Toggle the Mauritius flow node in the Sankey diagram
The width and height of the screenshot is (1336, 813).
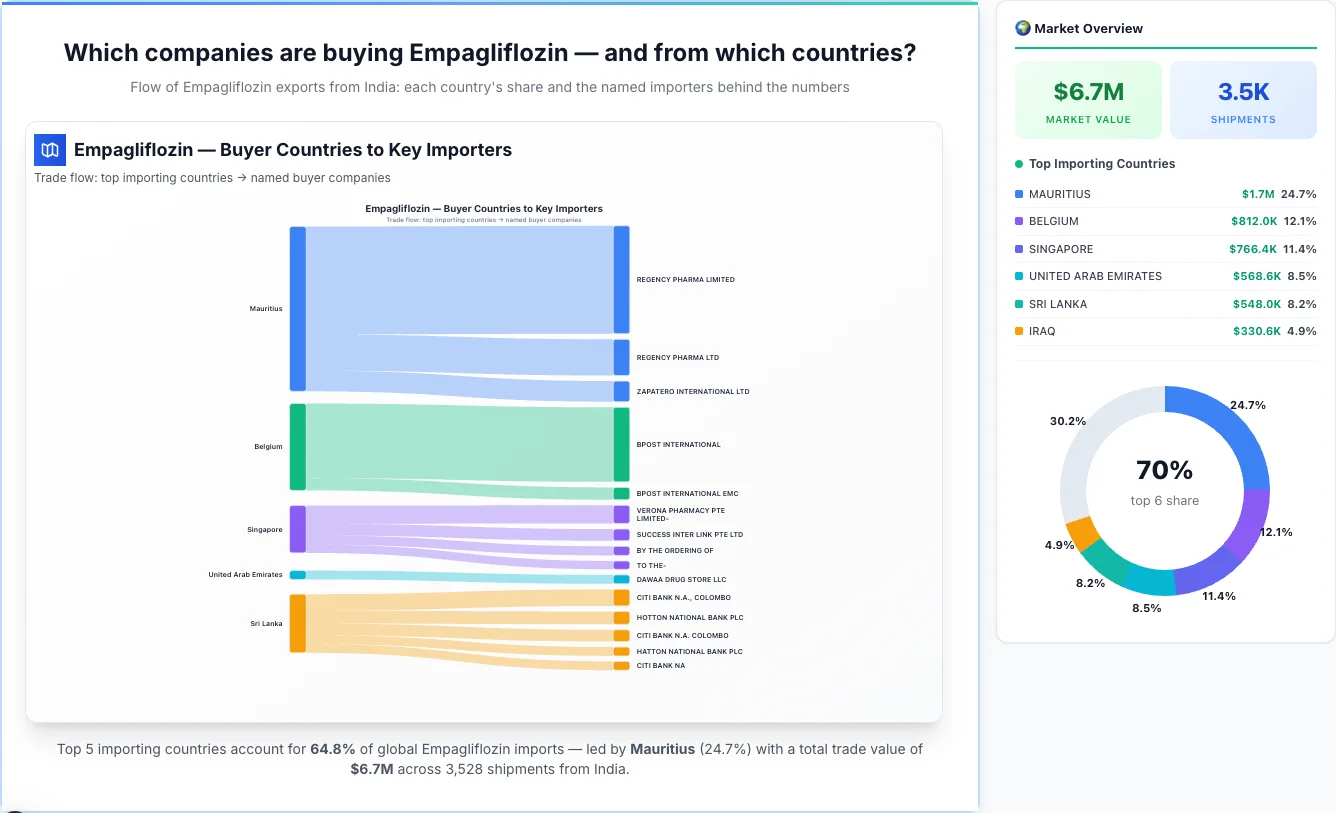[x=295, y=308]
